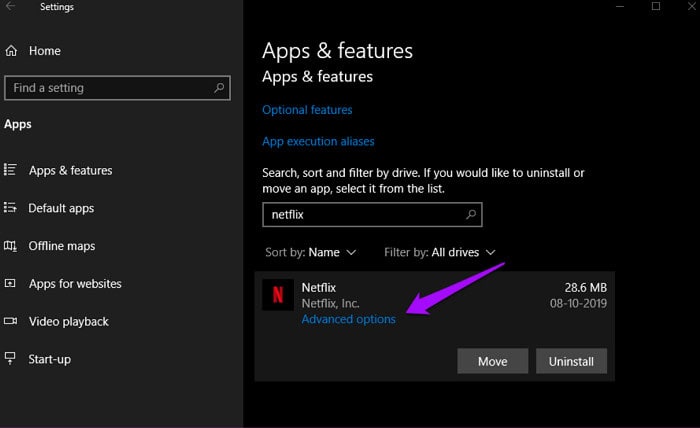Screen dimensions: 700x428
Task: Open Video playback settings
Action: coord(69,322)
